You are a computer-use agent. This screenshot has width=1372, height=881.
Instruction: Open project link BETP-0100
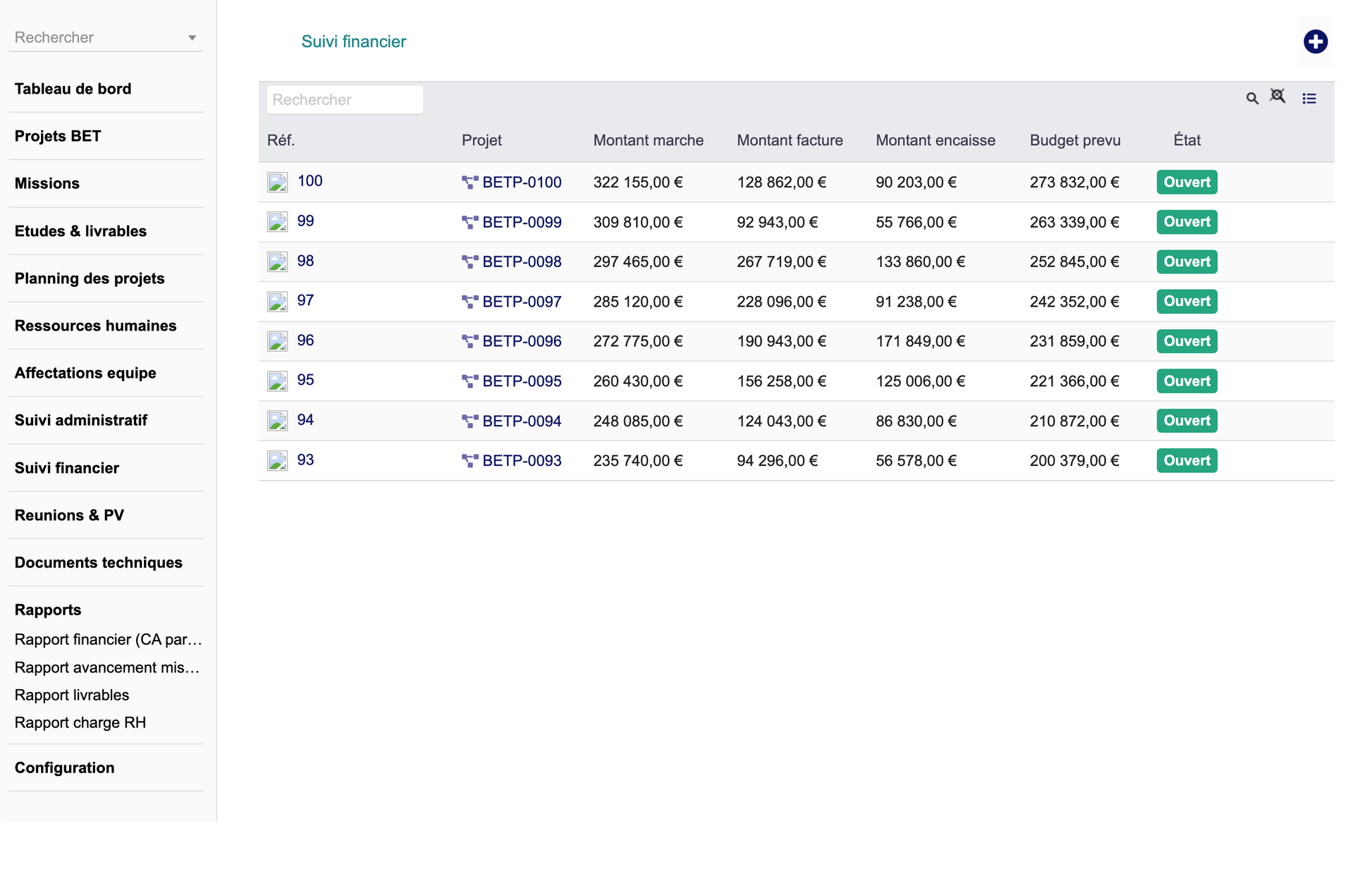pyautogui.click(x=522, y=183)
